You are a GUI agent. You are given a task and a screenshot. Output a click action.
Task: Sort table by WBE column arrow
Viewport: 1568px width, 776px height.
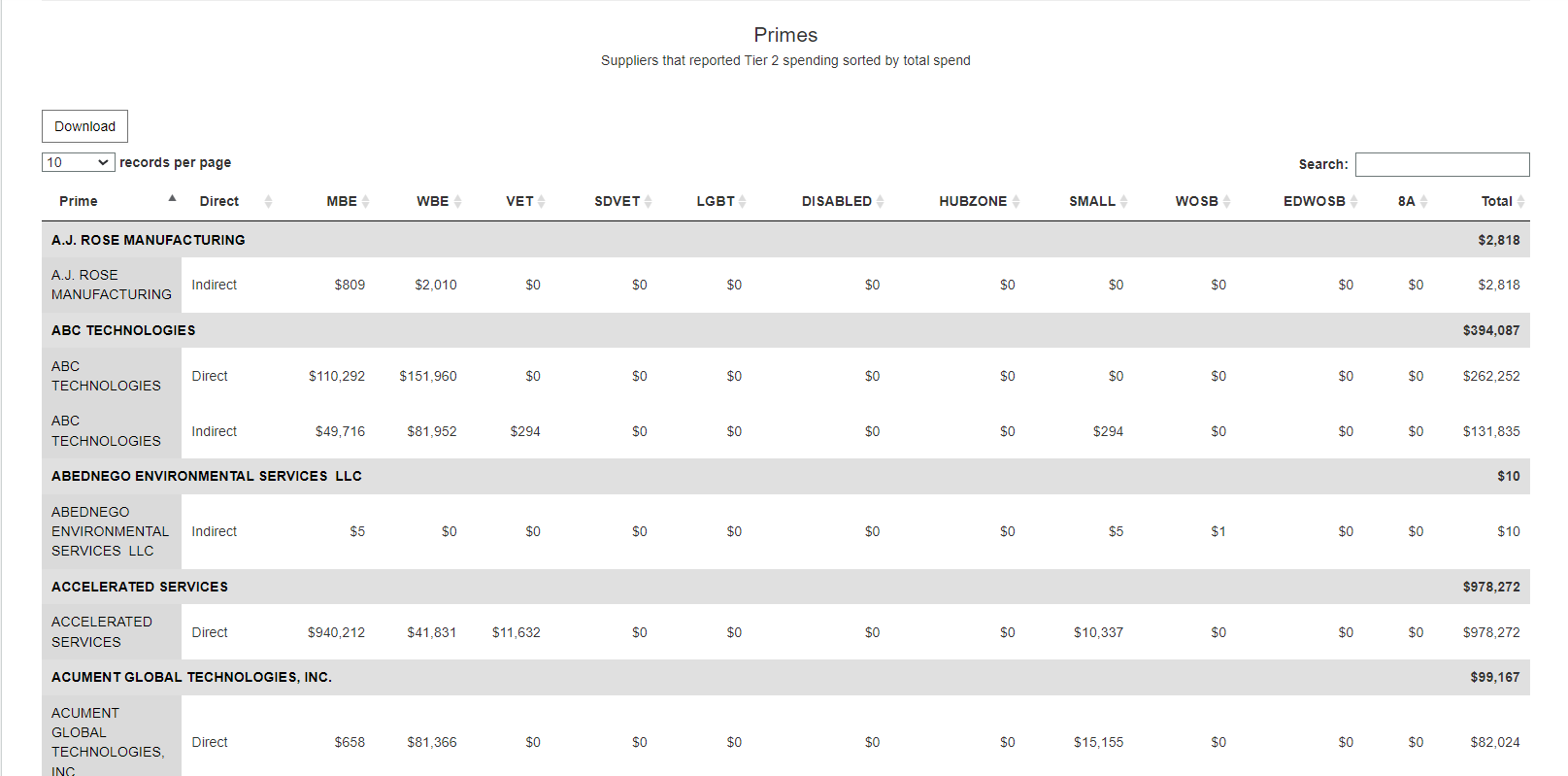[457, 201]
